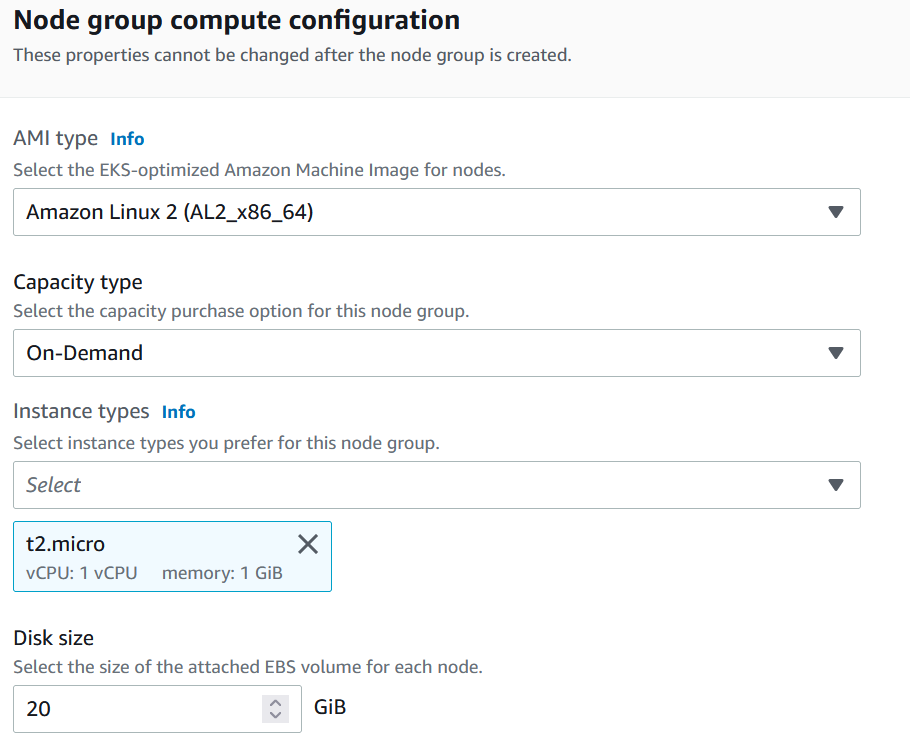Expand the Capacity type dropdown arrow

[835, 353]
